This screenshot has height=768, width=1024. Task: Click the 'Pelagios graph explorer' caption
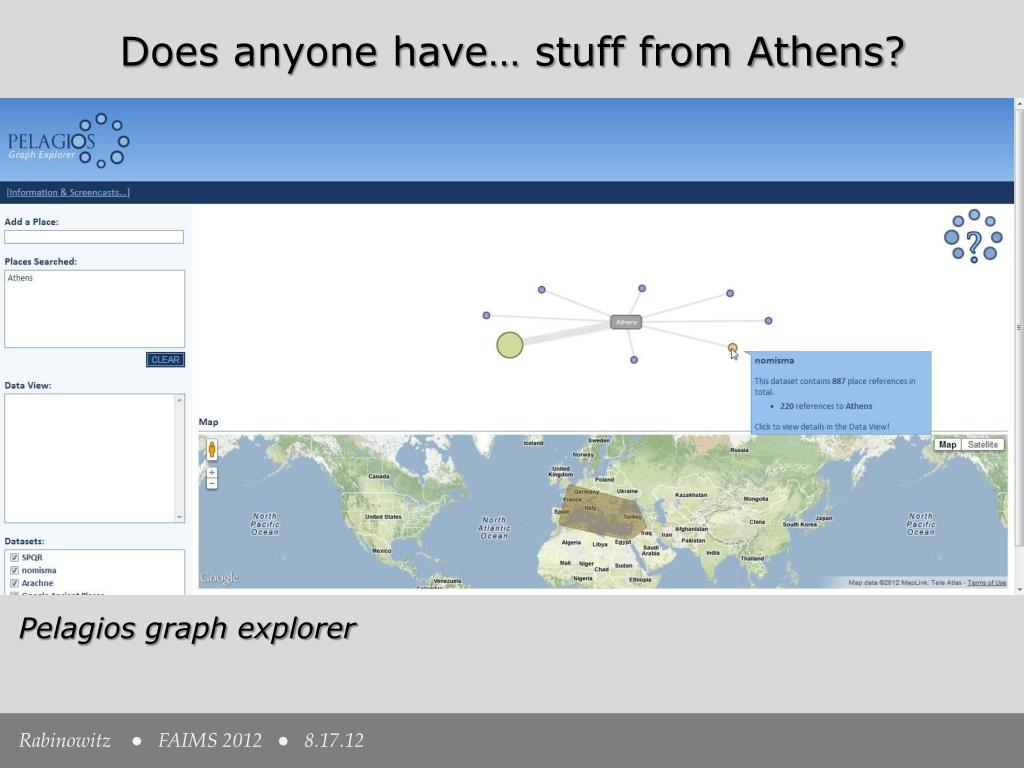pyautogui.click(x=187, y=628)
